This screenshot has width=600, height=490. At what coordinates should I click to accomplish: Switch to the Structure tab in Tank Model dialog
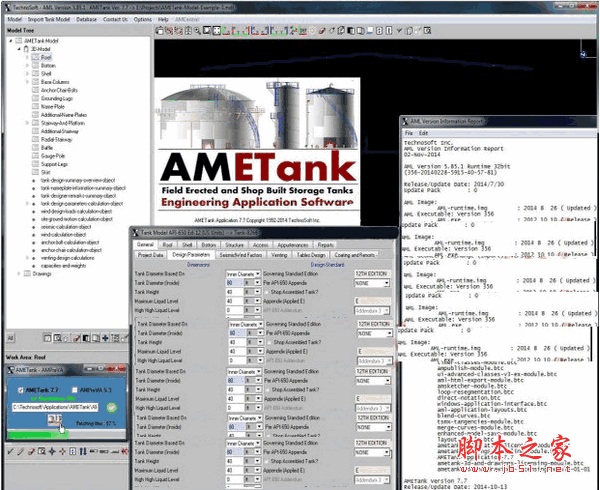(x=234, y=245)
